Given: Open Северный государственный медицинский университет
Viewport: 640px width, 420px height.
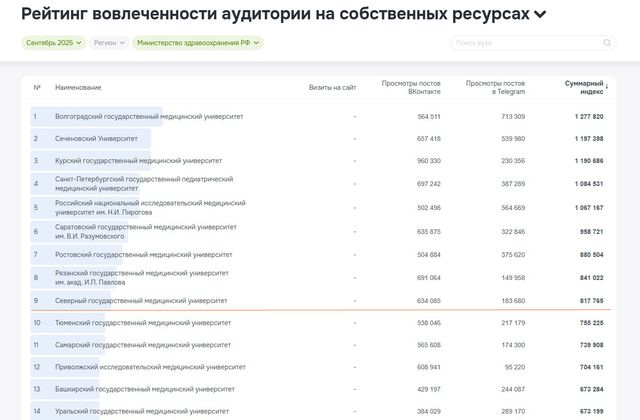Looking at the screenshot, I should coord(141,300).
